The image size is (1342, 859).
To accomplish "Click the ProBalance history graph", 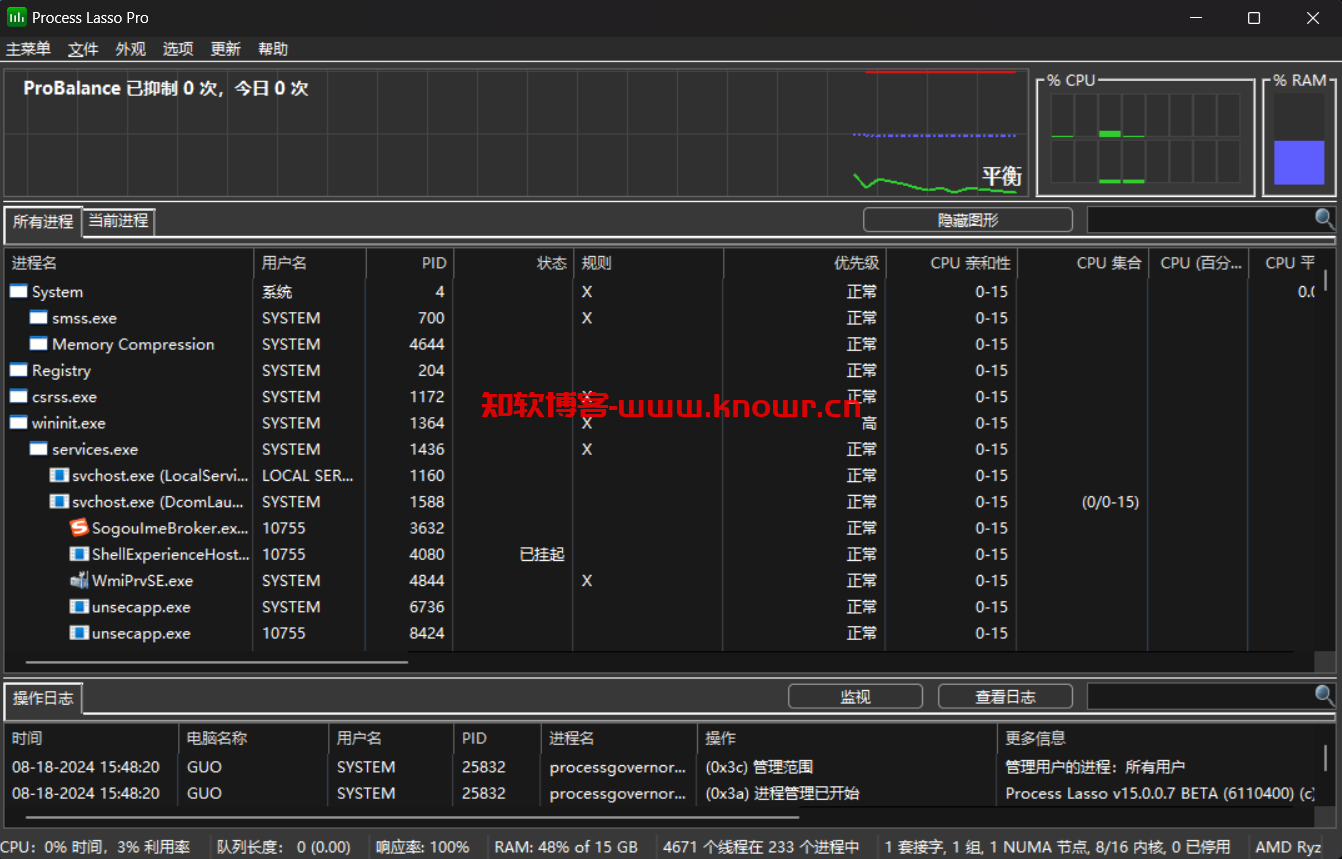I will point(516,132).
